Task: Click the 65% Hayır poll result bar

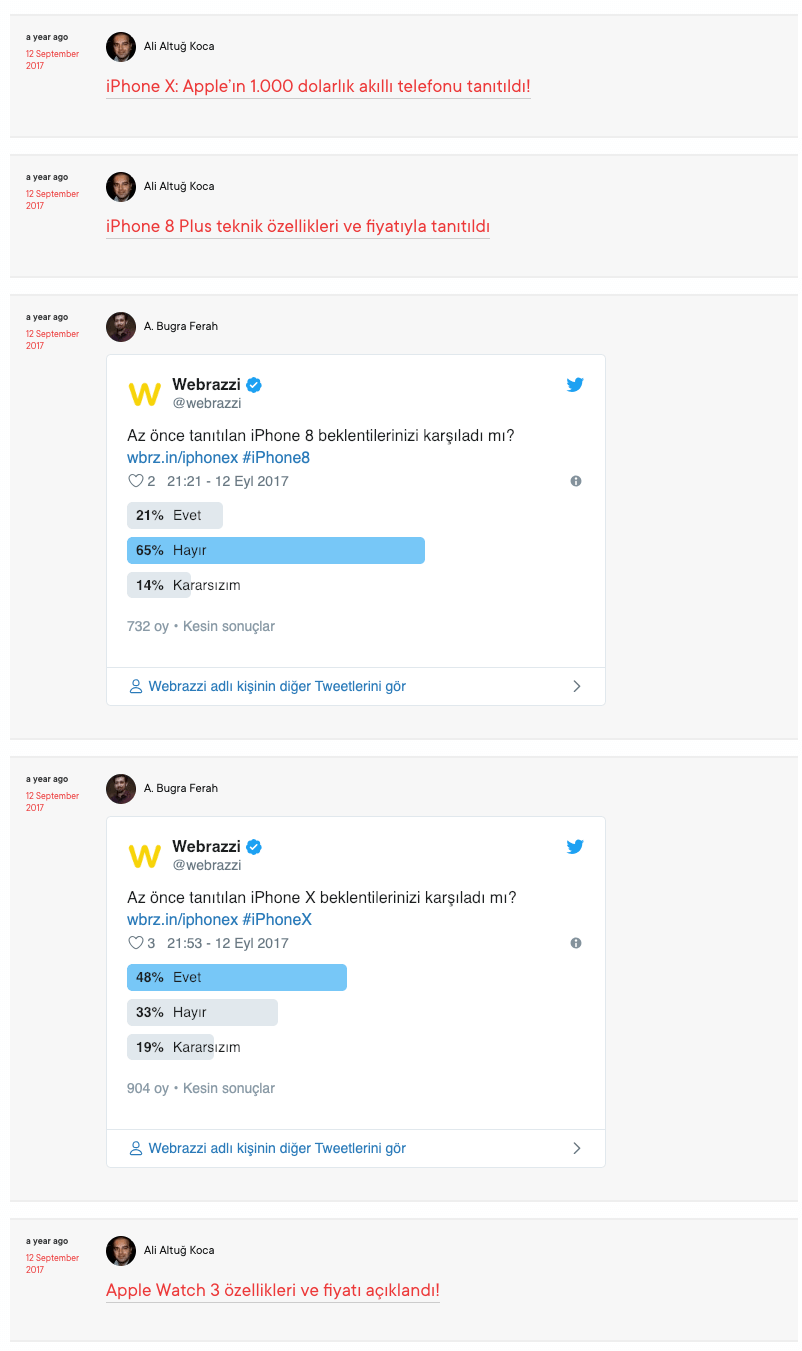Action: [276, 550]
